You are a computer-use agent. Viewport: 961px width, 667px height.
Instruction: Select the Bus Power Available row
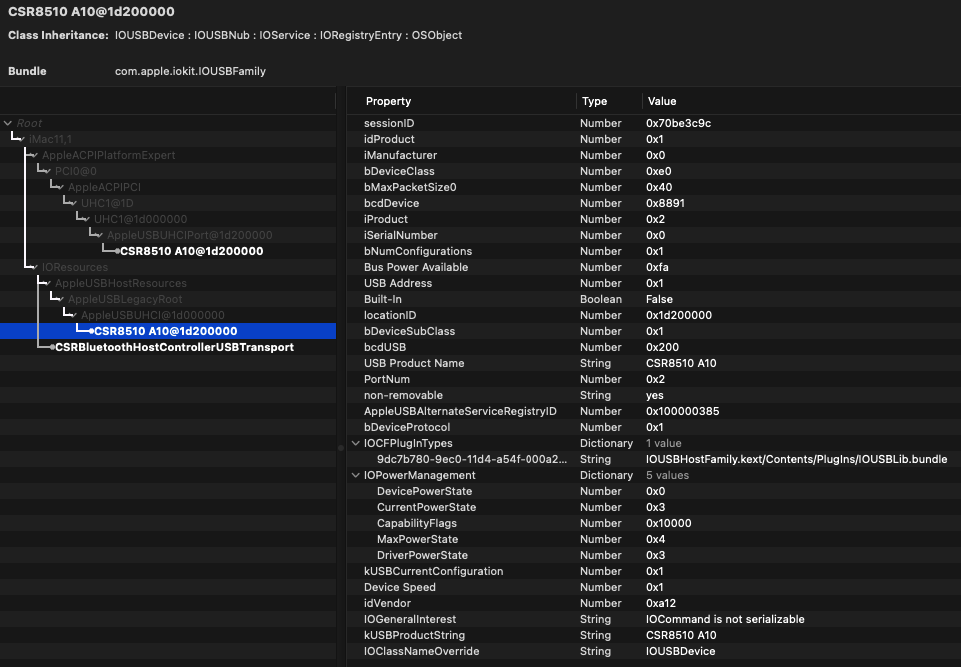[x=653, y=267]
